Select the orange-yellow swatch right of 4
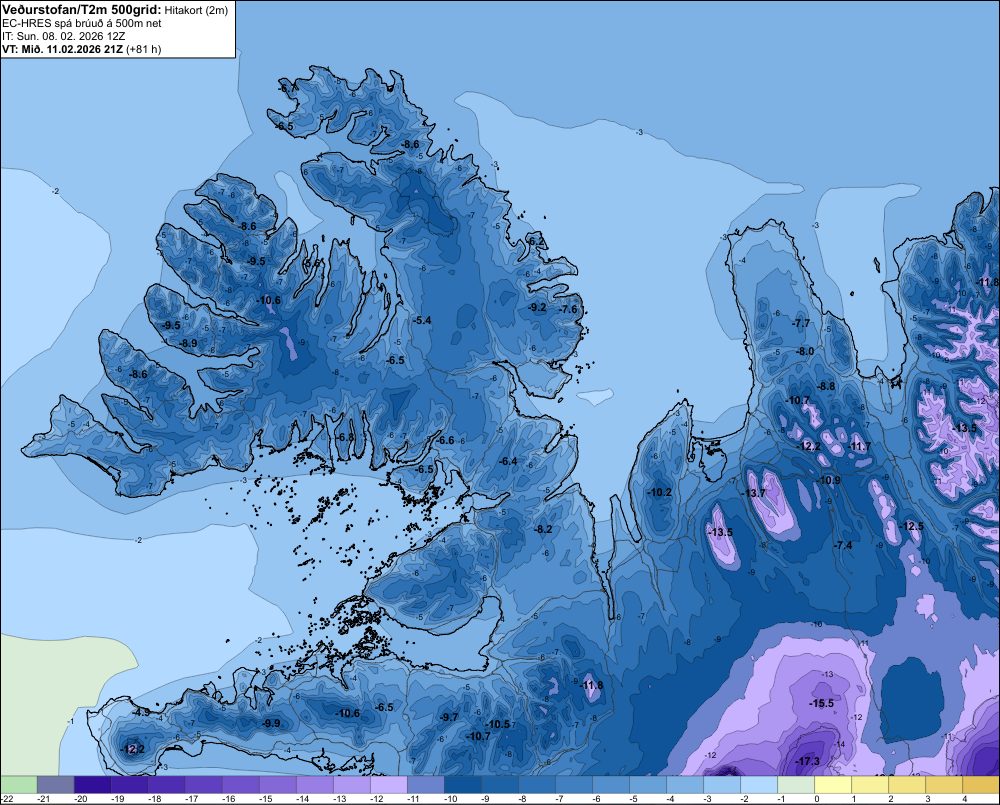The height and width of the screenshot is (805, 1000). tap(981, 784)
